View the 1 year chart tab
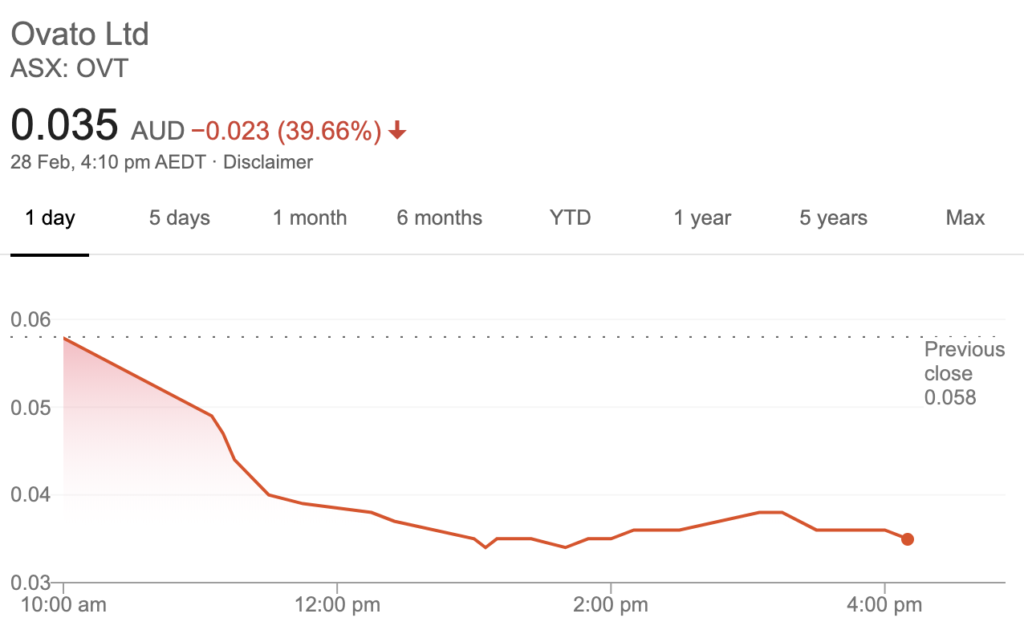Image resolution: width=1024 pixels, height=630 pixels. [x=702, y=218]
